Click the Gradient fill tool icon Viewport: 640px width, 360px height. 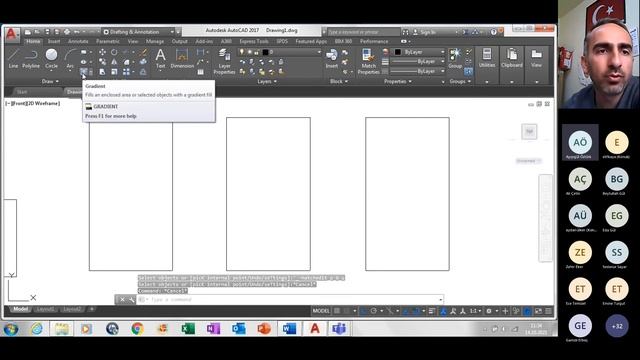point(83,72)
